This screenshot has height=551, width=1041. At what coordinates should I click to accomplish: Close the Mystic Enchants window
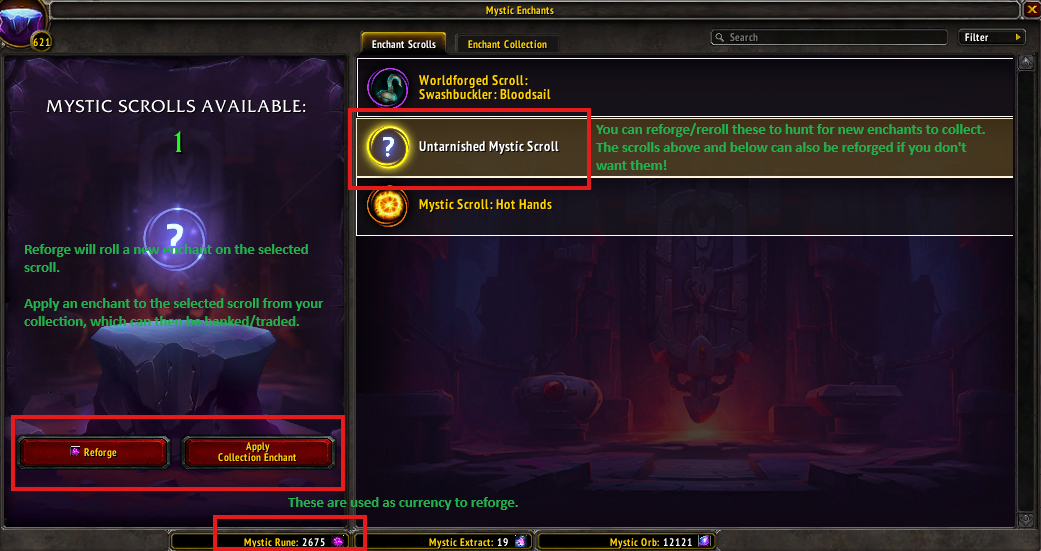point(1032,9)
